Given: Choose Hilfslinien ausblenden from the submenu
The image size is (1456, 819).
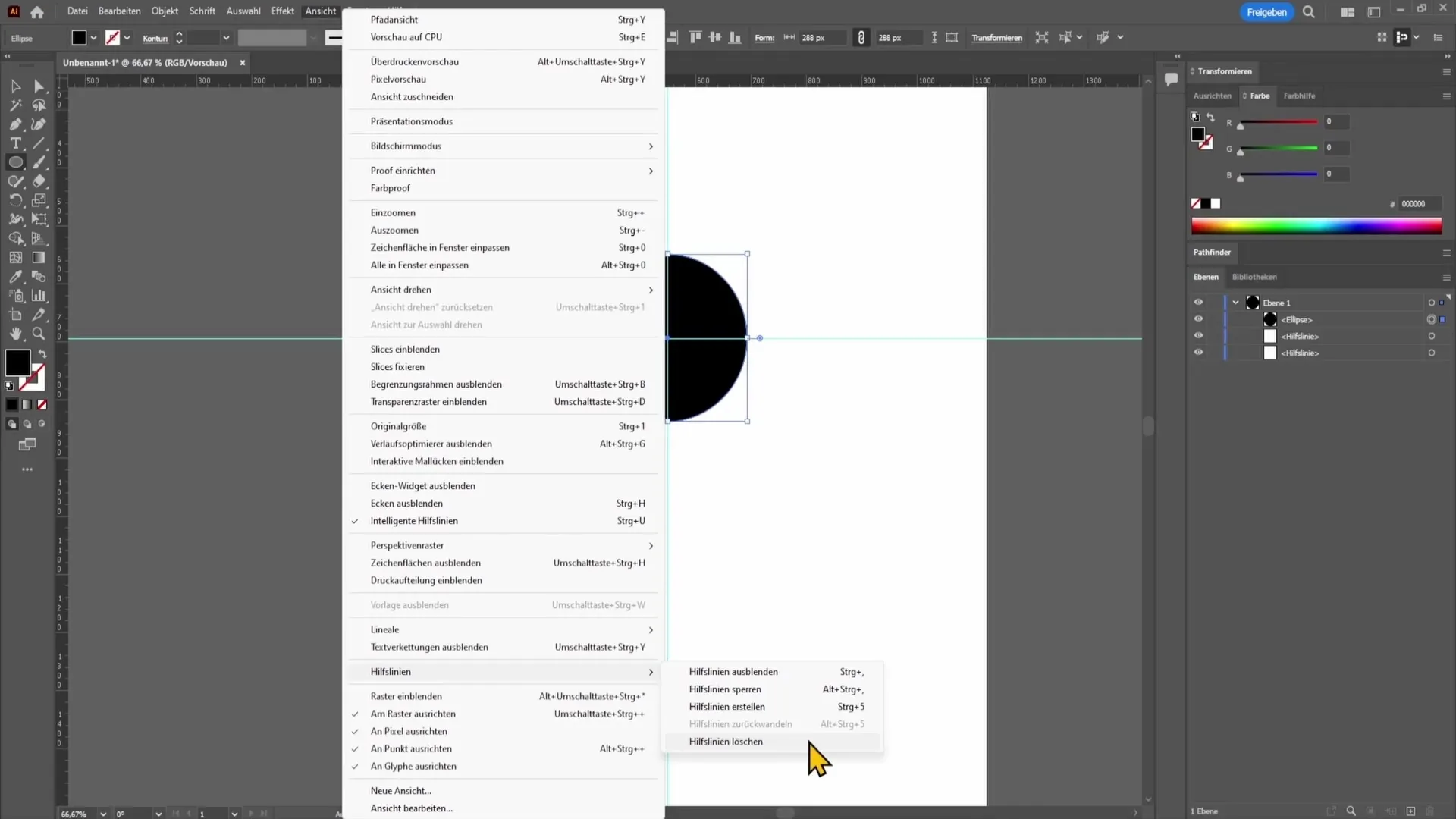Looking at the screenshot, I should click(x=772, y=672).
